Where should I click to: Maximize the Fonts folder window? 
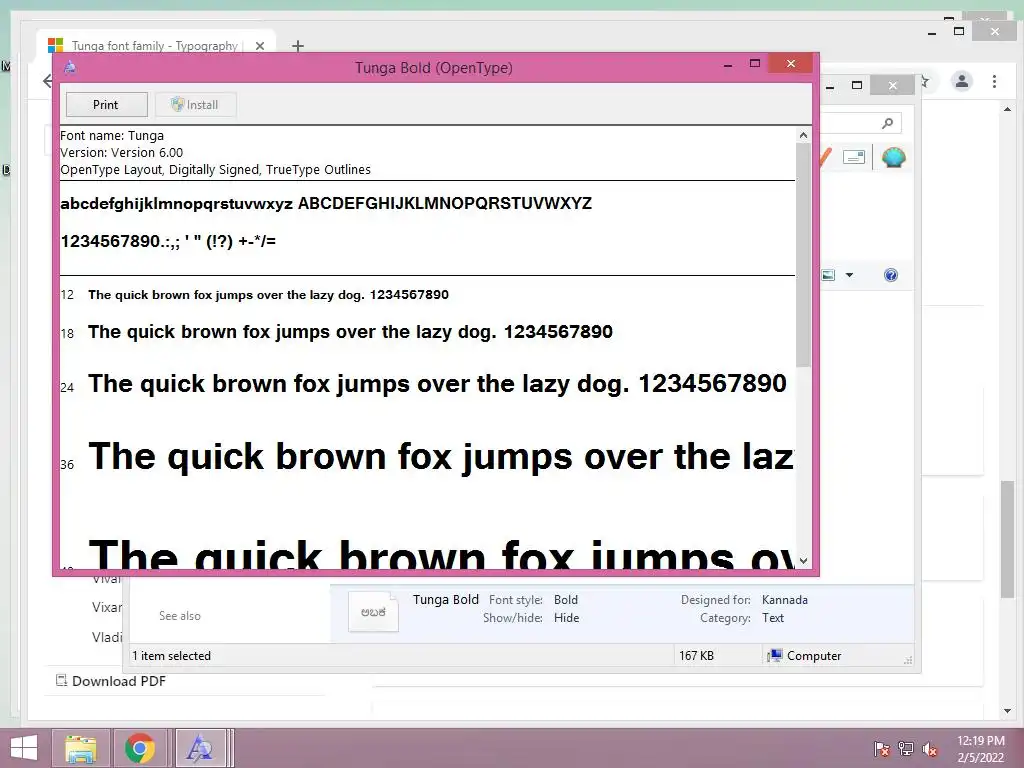coord(857,85)
